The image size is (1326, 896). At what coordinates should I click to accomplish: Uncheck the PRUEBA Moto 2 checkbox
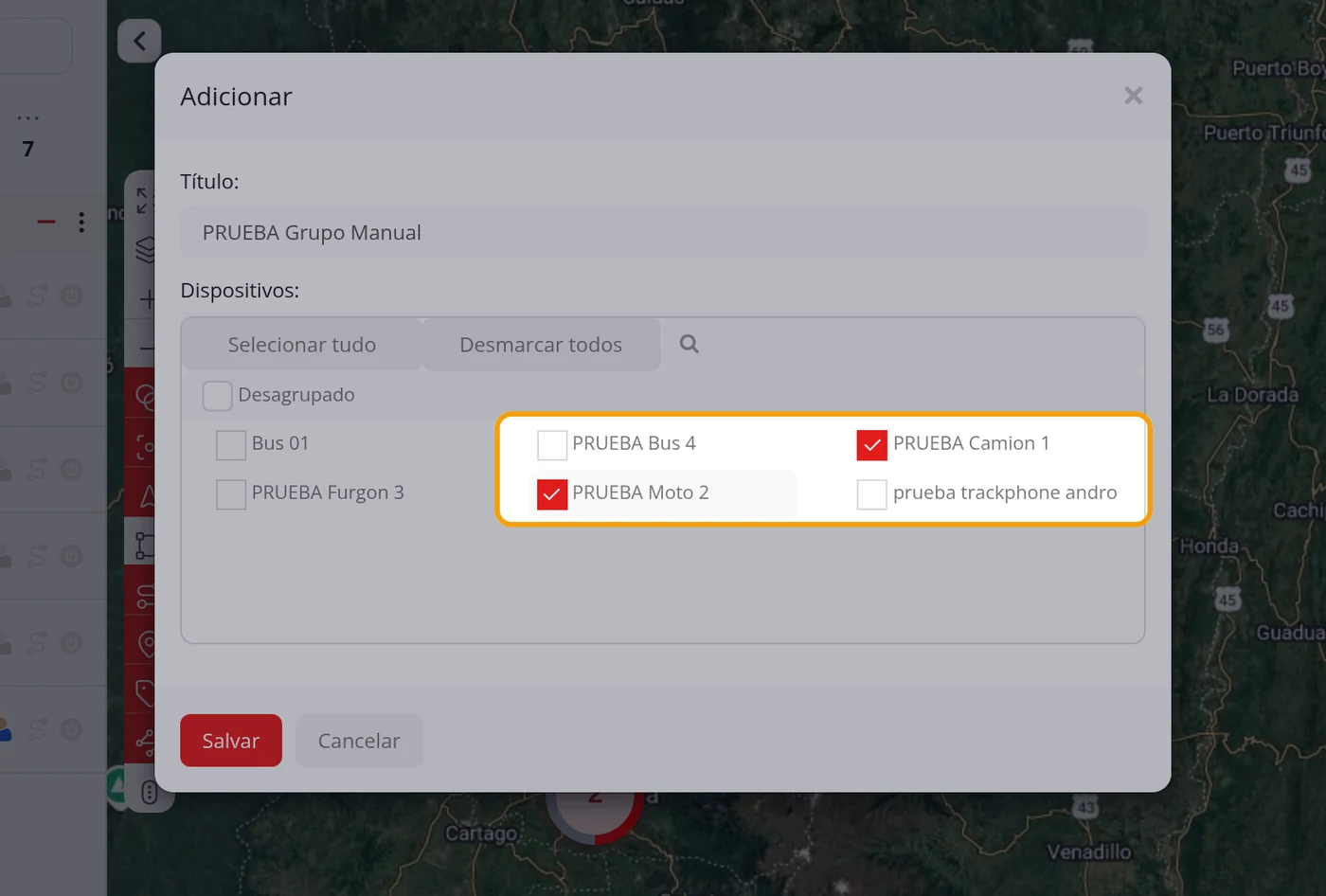click(552, 493)
